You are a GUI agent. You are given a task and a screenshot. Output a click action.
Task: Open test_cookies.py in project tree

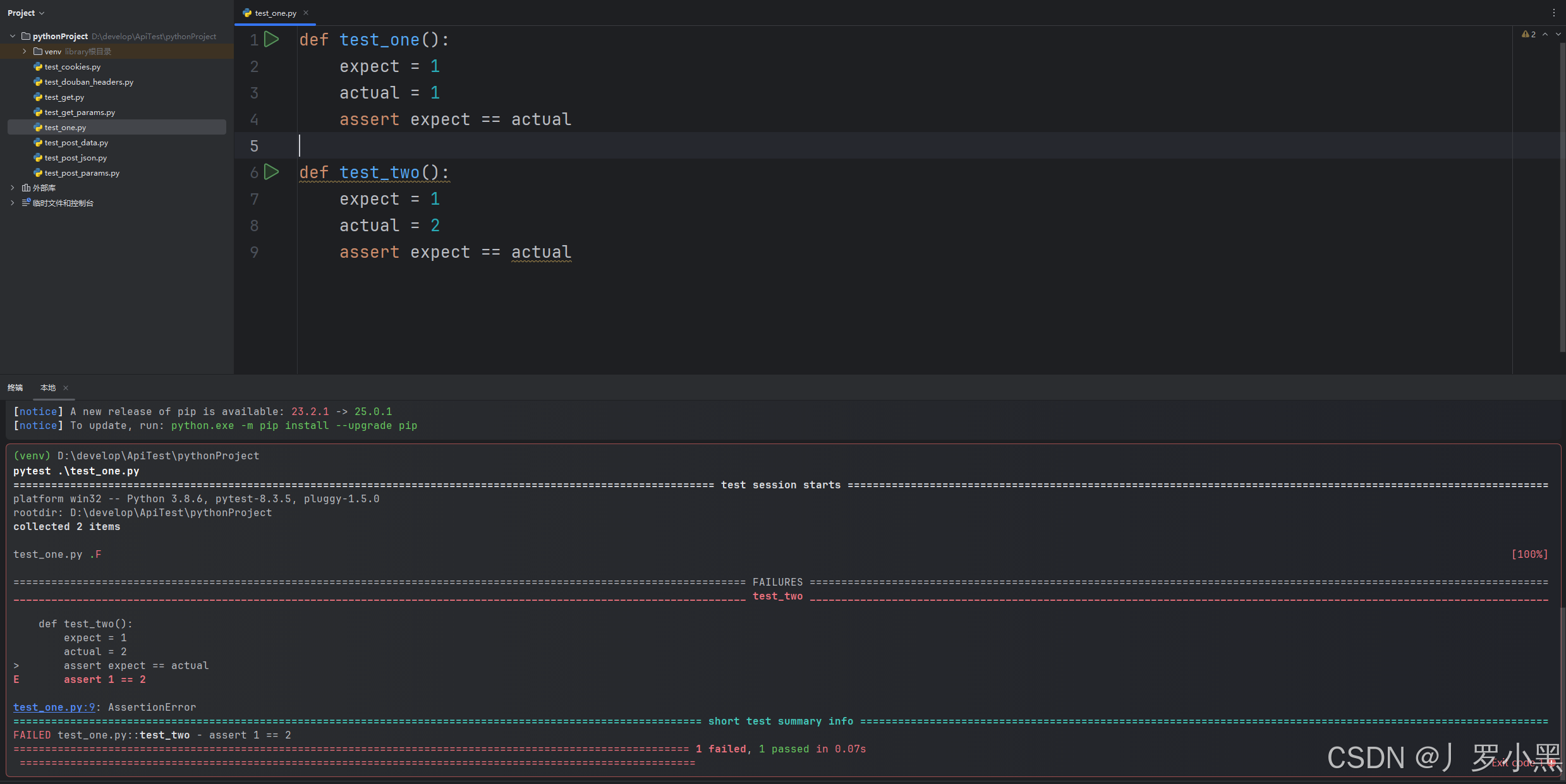click(x=73, y=66)
